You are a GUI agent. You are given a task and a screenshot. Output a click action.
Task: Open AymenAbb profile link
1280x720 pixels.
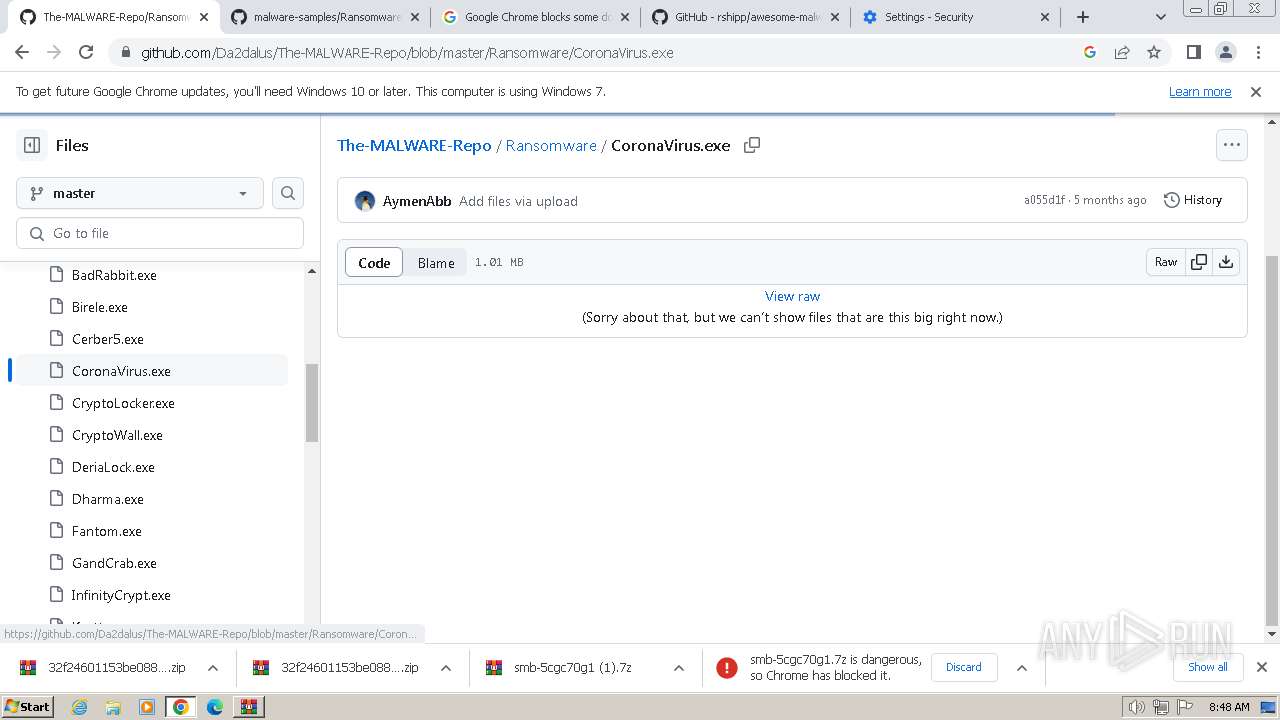pyautogui.click(x=417, y=201)
